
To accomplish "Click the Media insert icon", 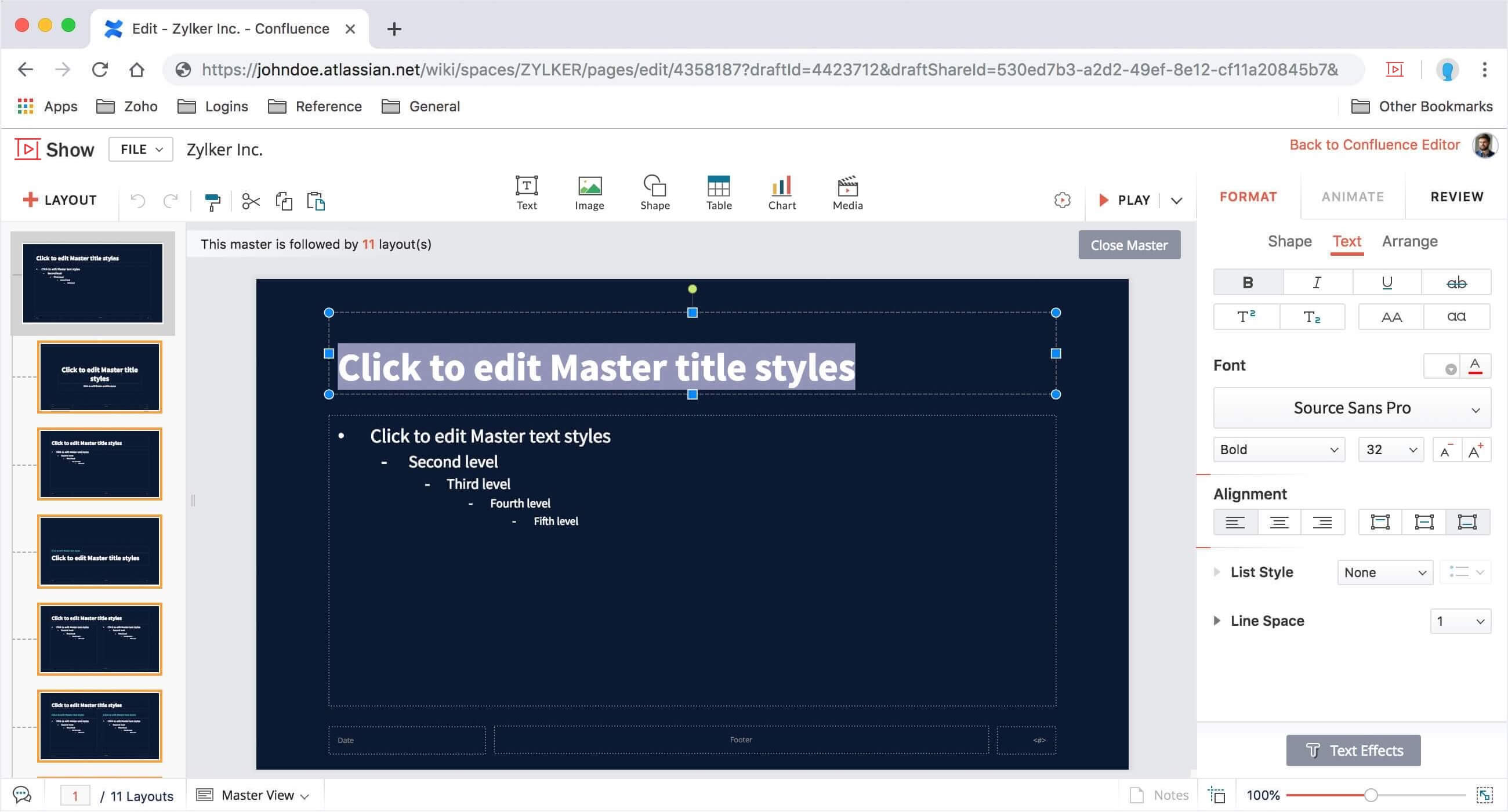I will (x=847, y=193).
